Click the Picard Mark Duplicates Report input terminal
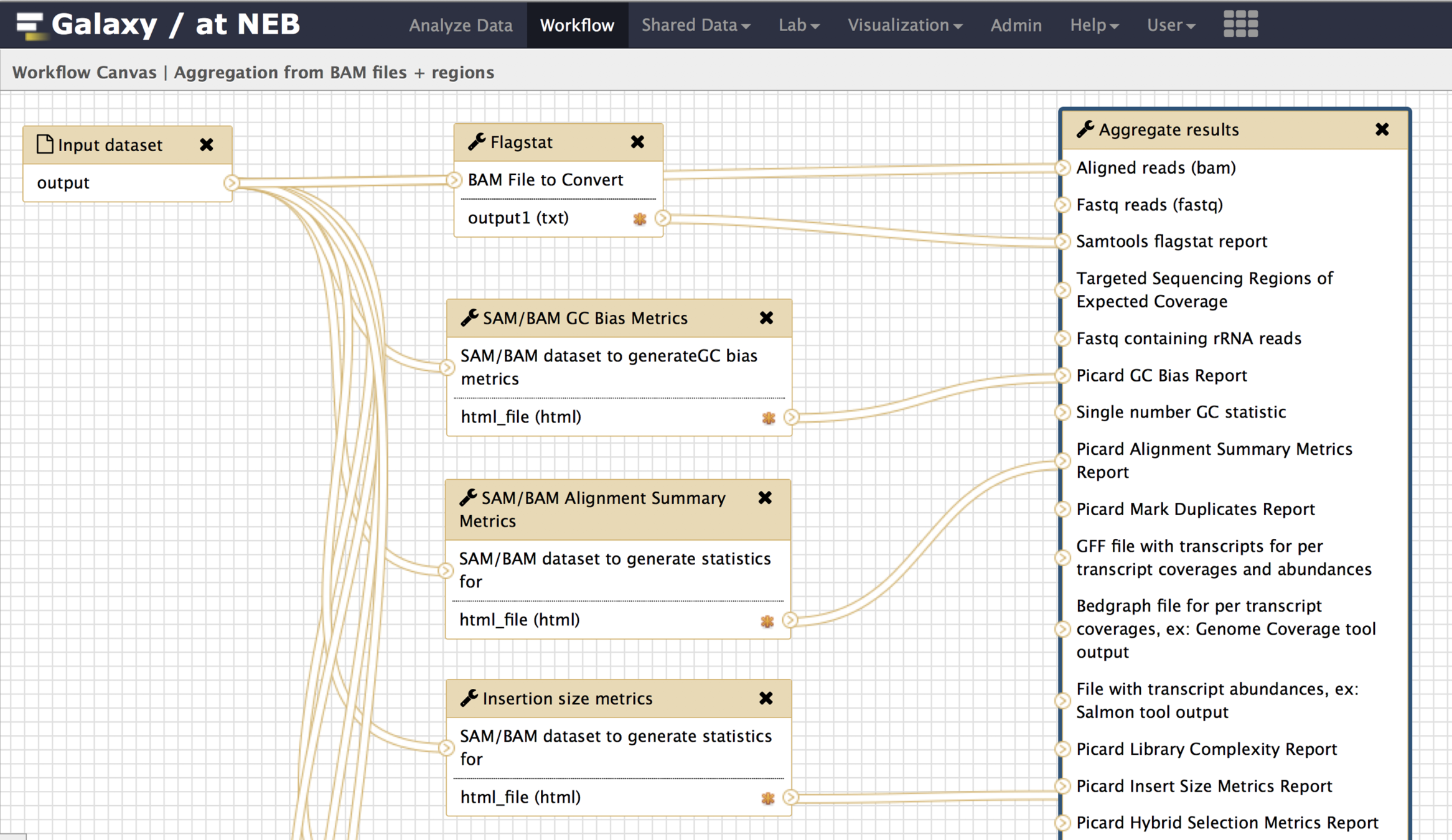 [x=1062, y=509]
